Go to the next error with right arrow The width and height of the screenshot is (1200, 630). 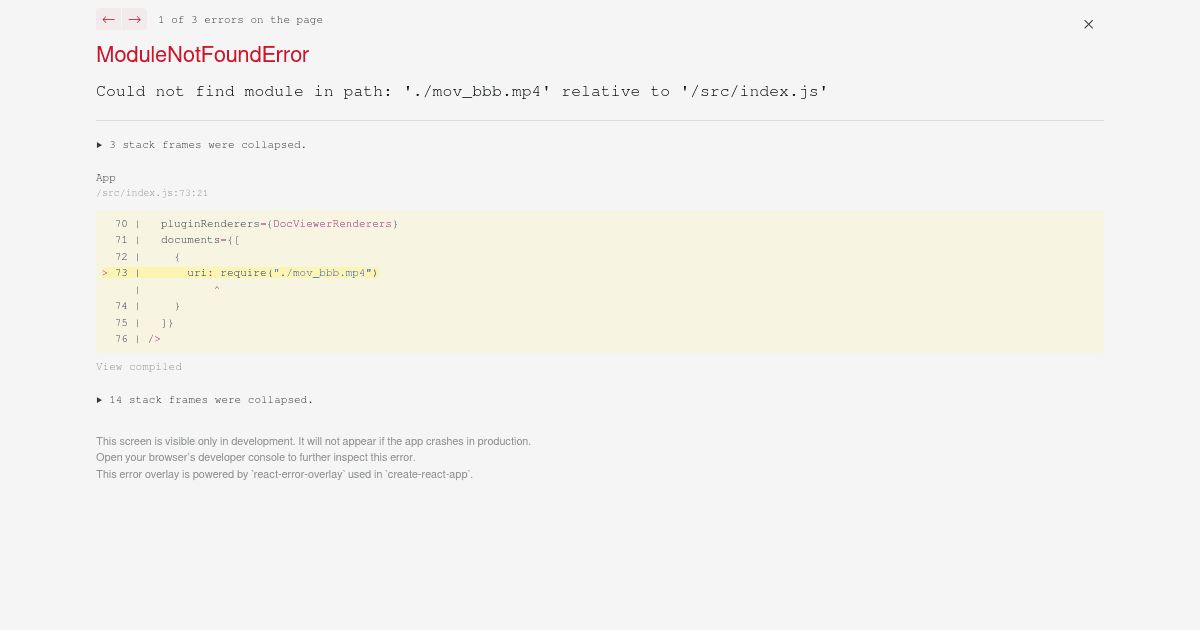pyautogui.click(x=134, y=19)
